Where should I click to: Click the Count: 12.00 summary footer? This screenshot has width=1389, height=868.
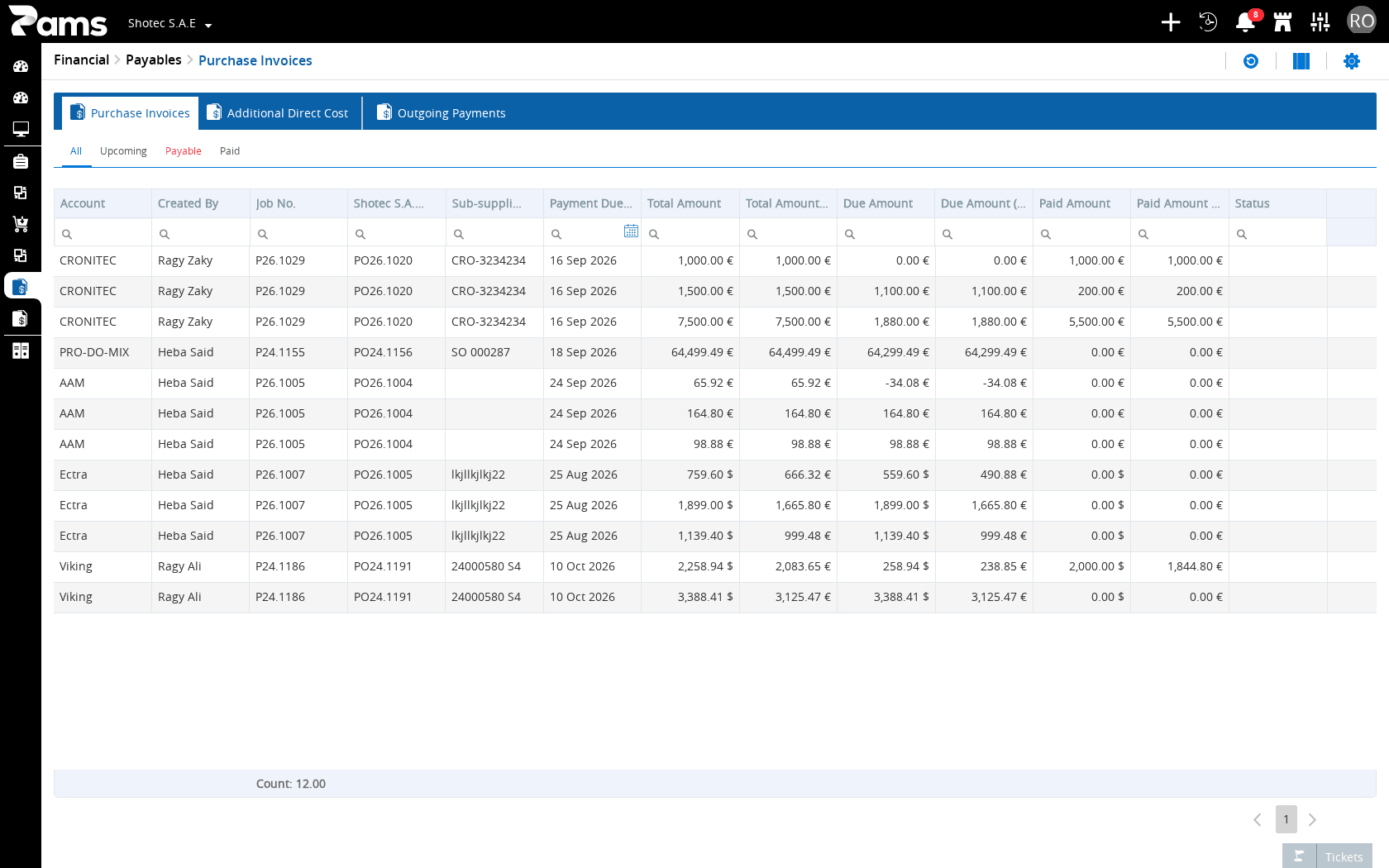click(291, 784)
